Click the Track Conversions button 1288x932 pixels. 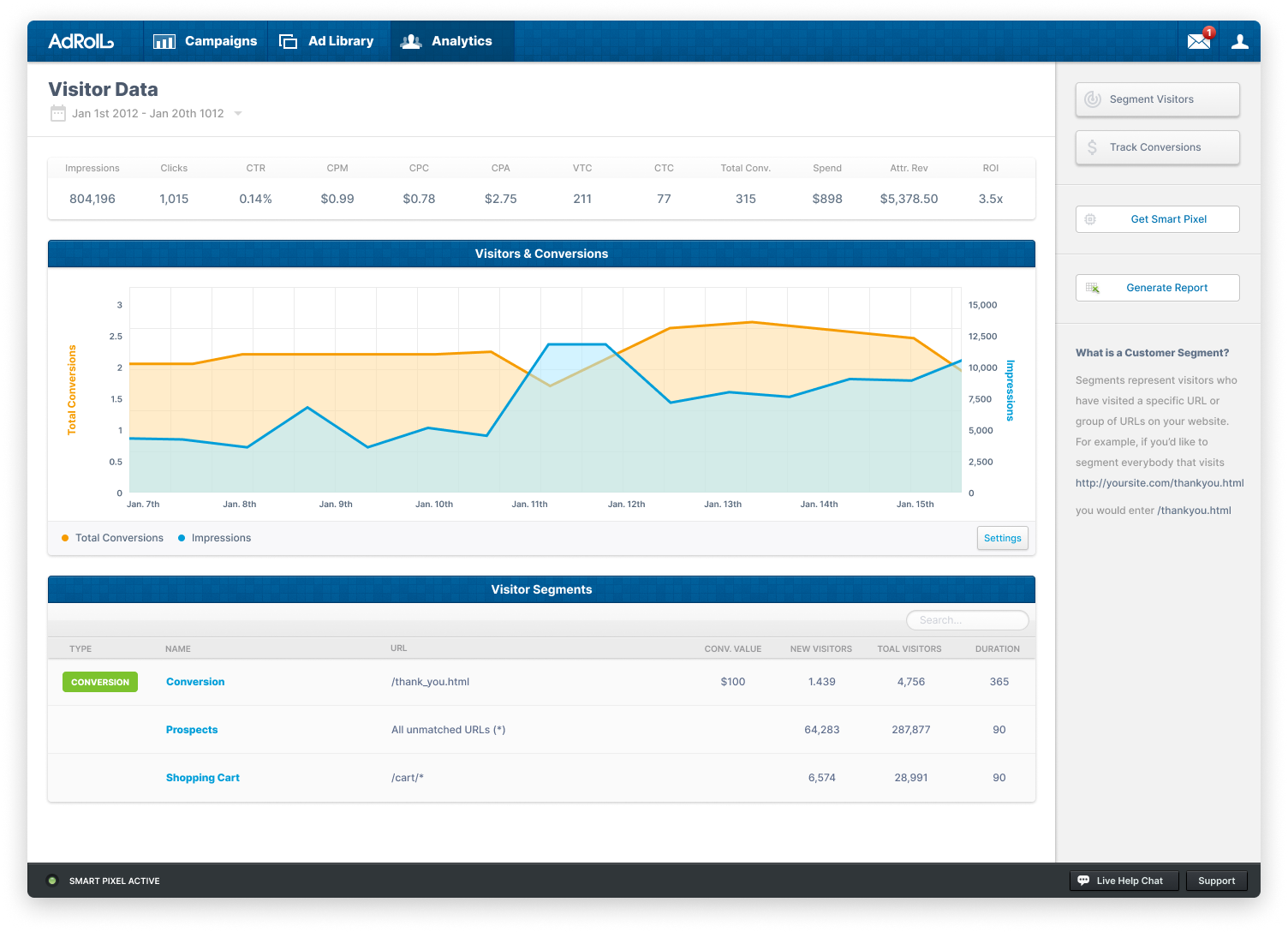(x=1157, y=147)
